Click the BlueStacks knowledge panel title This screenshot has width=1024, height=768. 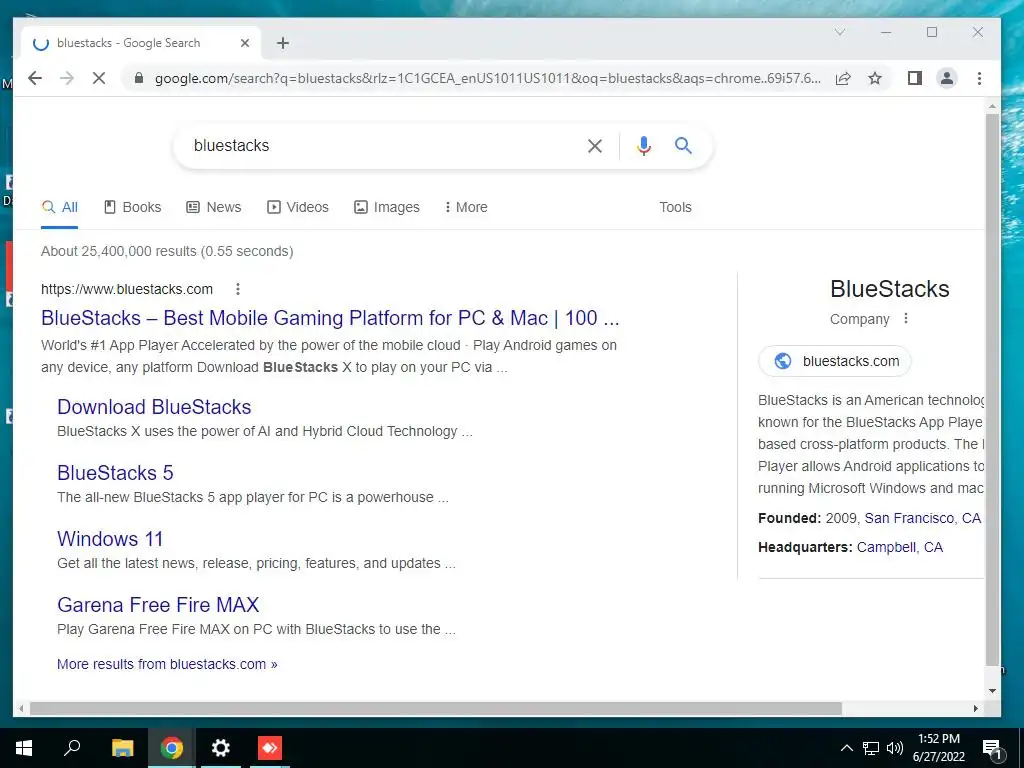pyautogui.click(x=889, y=289)
